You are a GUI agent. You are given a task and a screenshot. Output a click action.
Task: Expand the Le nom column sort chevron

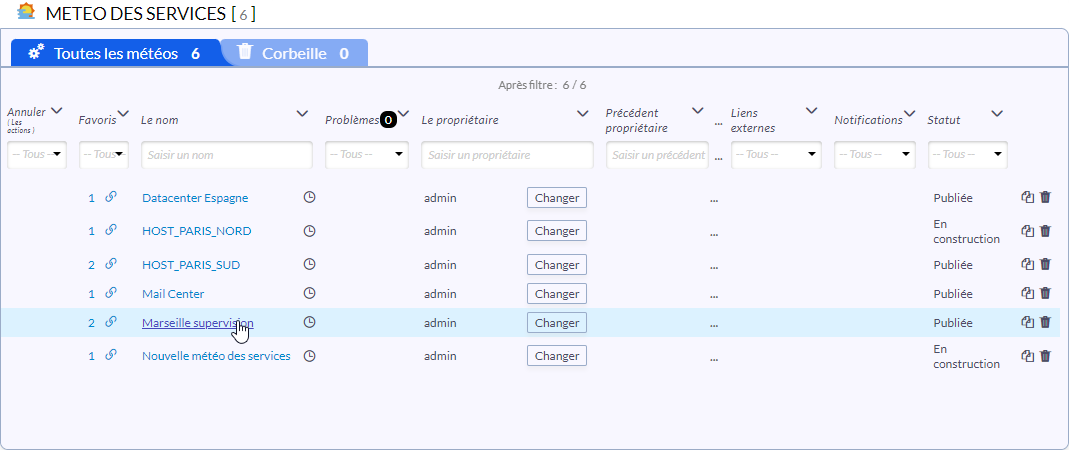302,114
